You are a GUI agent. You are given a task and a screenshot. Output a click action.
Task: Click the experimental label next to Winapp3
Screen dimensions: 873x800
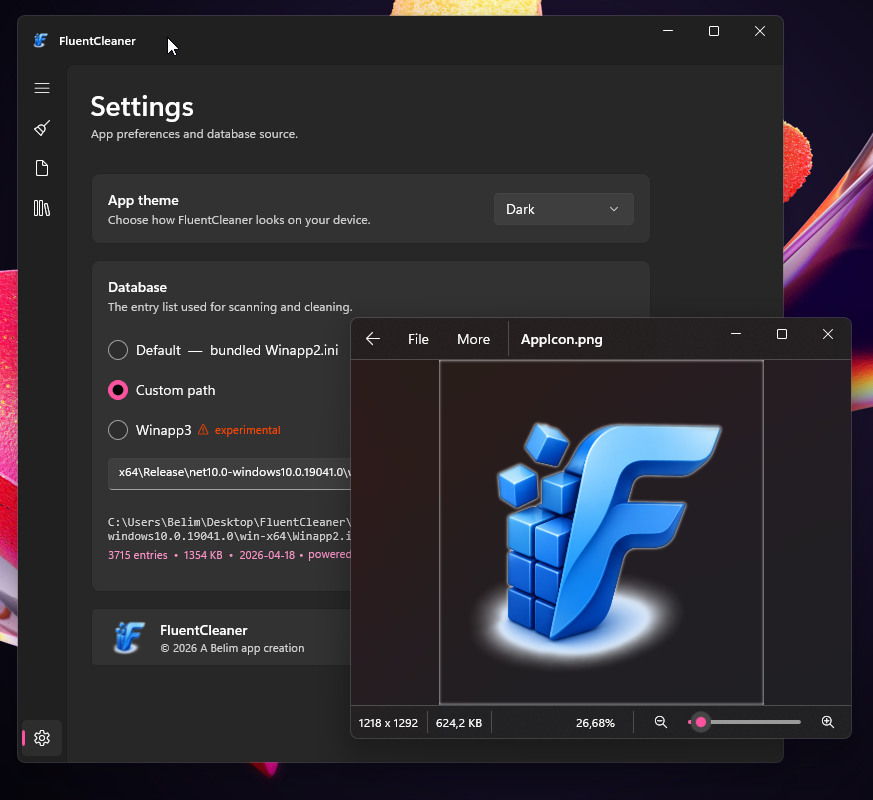pos(248,430)
